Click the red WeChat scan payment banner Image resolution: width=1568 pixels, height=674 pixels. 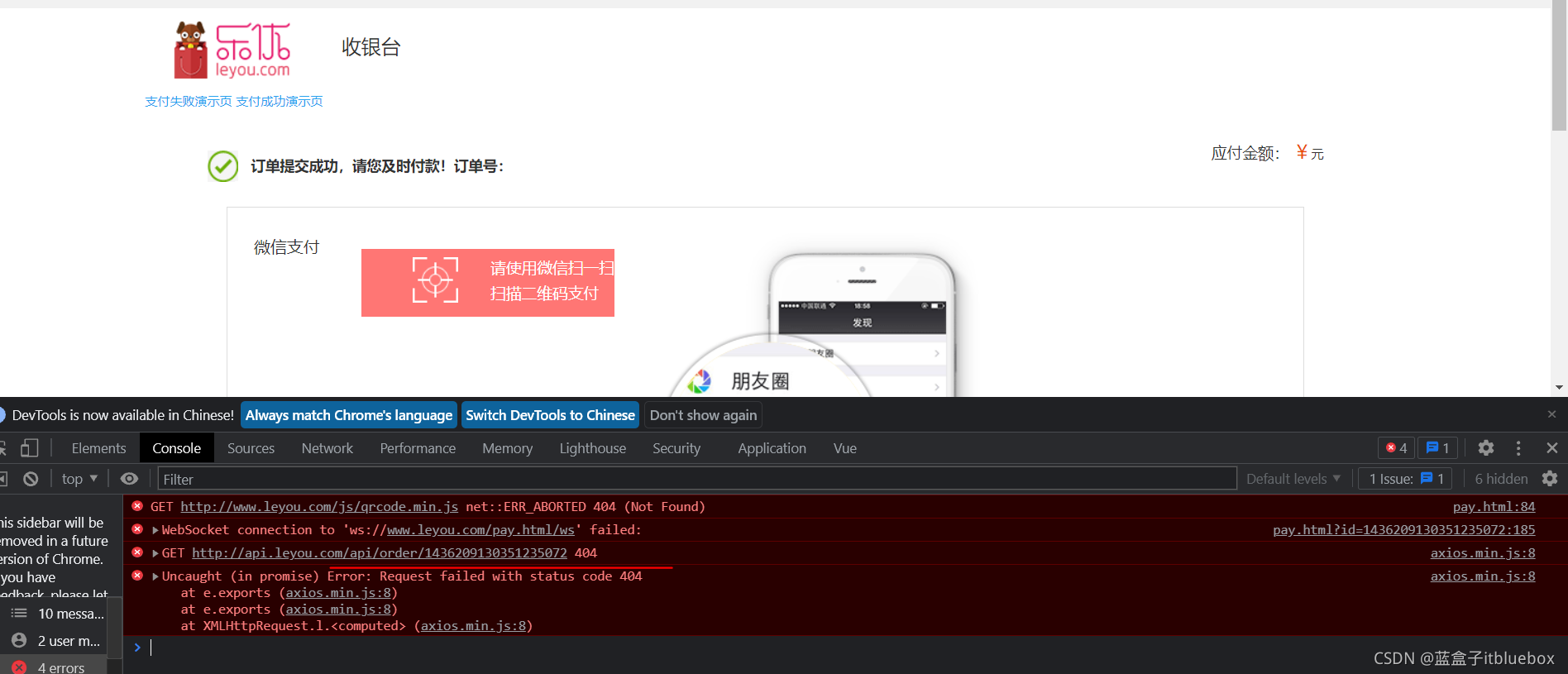(x=488, y=283)
